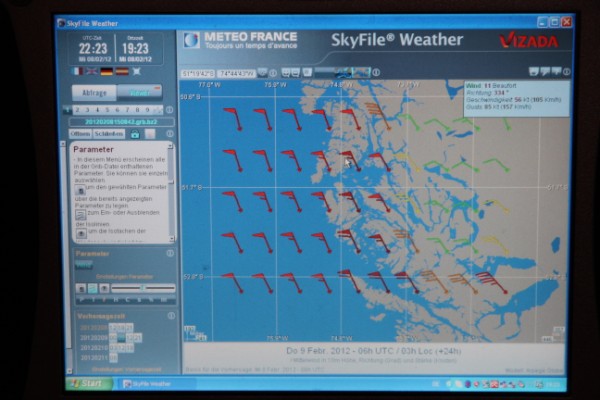Click the parameter transparency slider
600x400 pixels.
[x=143, y=288]
